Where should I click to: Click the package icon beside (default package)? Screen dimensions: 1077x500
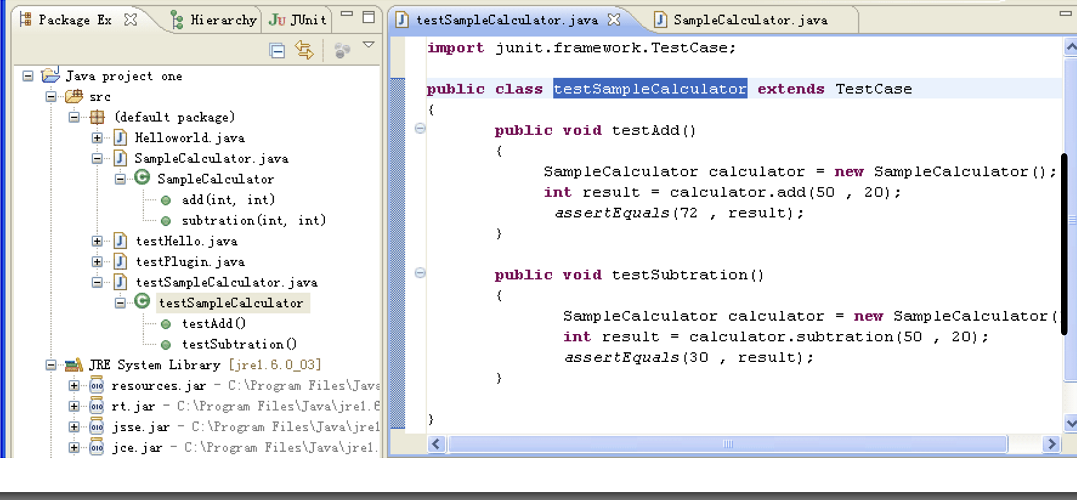98,117
